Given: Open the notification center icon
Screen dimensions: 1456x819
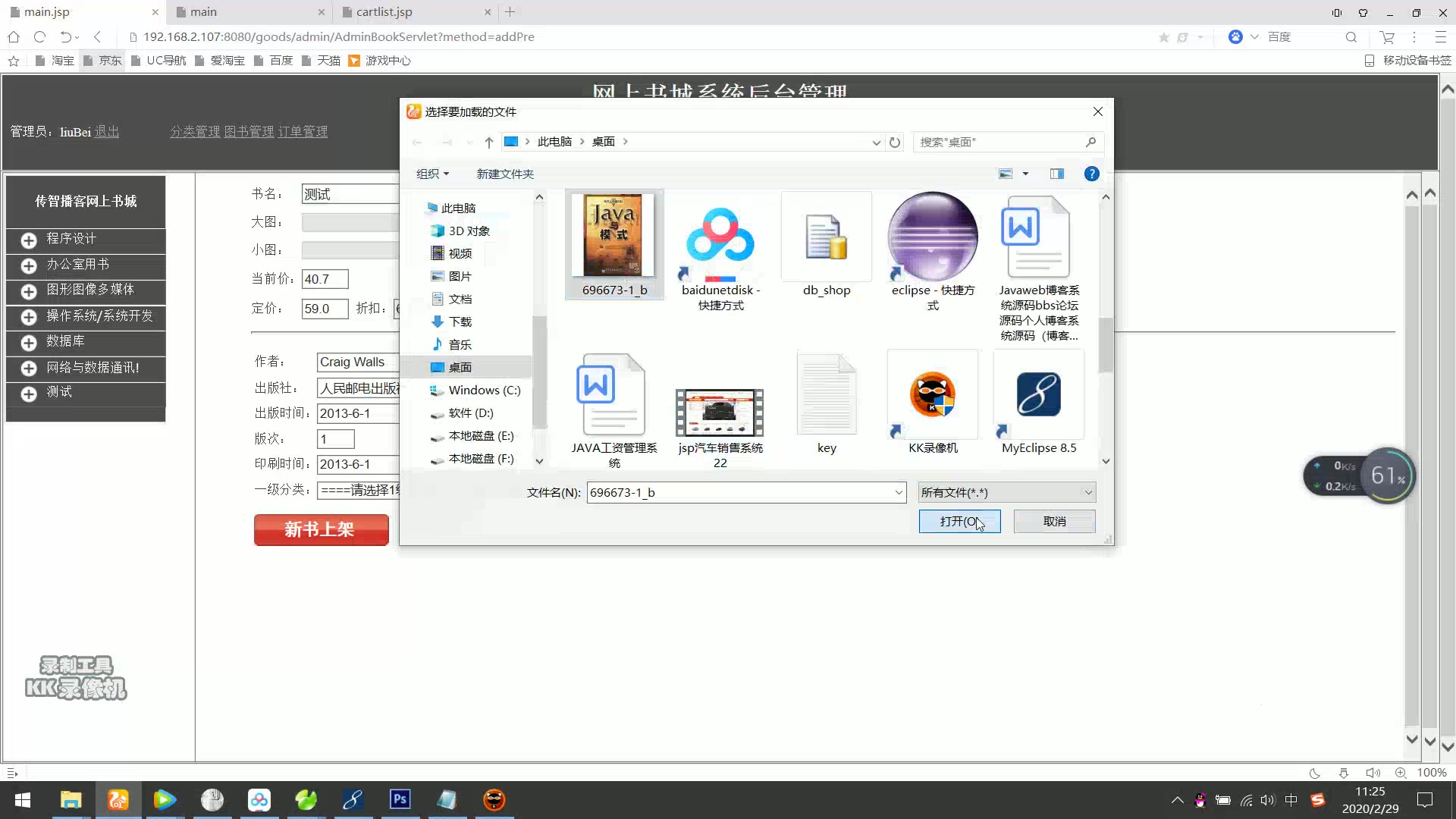Looking at the screenshot, I should click(1425, 800).
